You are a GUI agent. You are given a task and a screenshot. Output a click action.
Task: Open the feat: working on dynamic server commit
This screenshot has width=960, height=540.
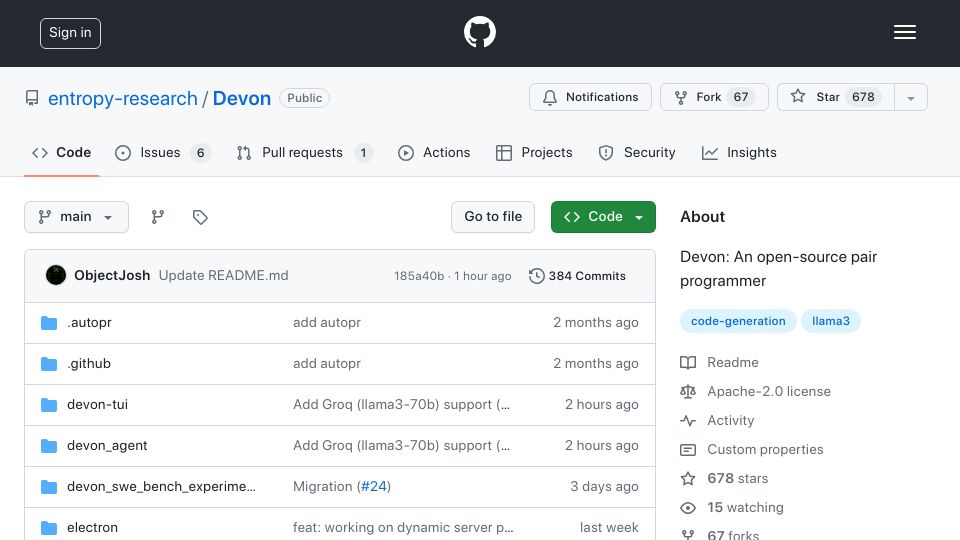403,528
